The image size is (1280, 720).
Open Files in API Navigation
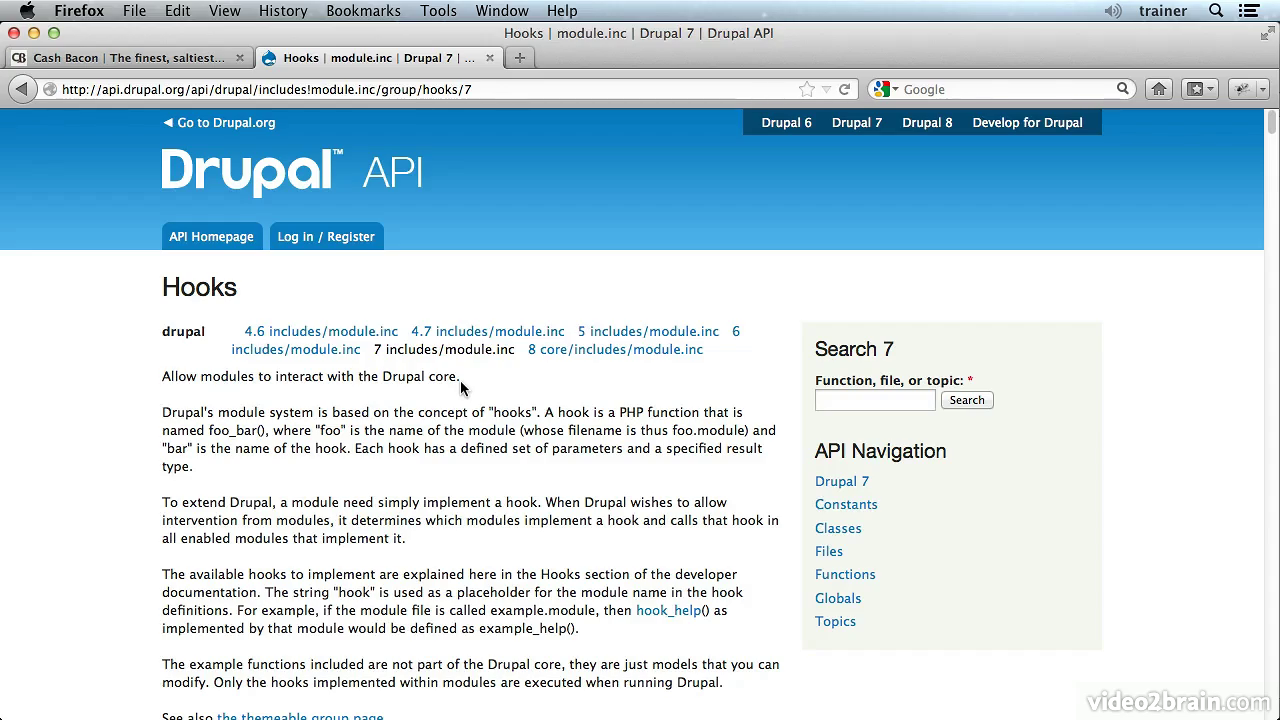point(829,551)
